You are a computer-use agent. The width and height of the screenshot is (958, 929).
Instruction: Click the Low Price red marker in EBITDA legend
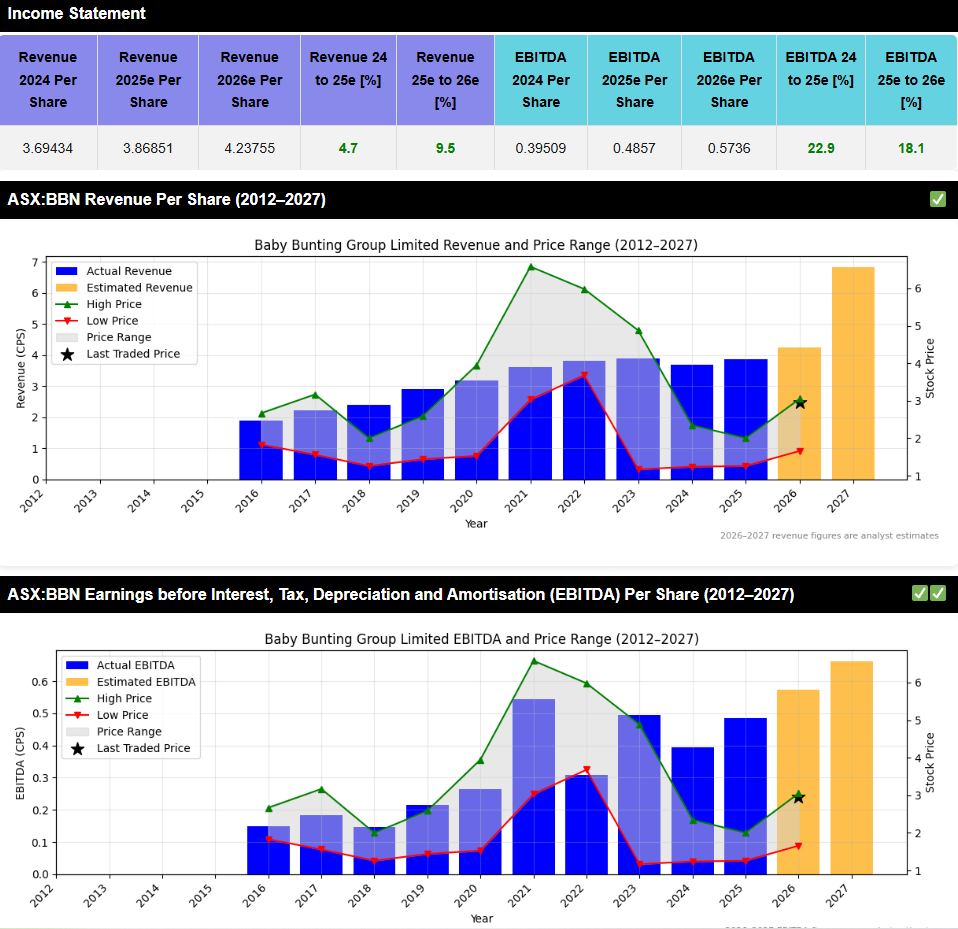[x=79, y=715]
